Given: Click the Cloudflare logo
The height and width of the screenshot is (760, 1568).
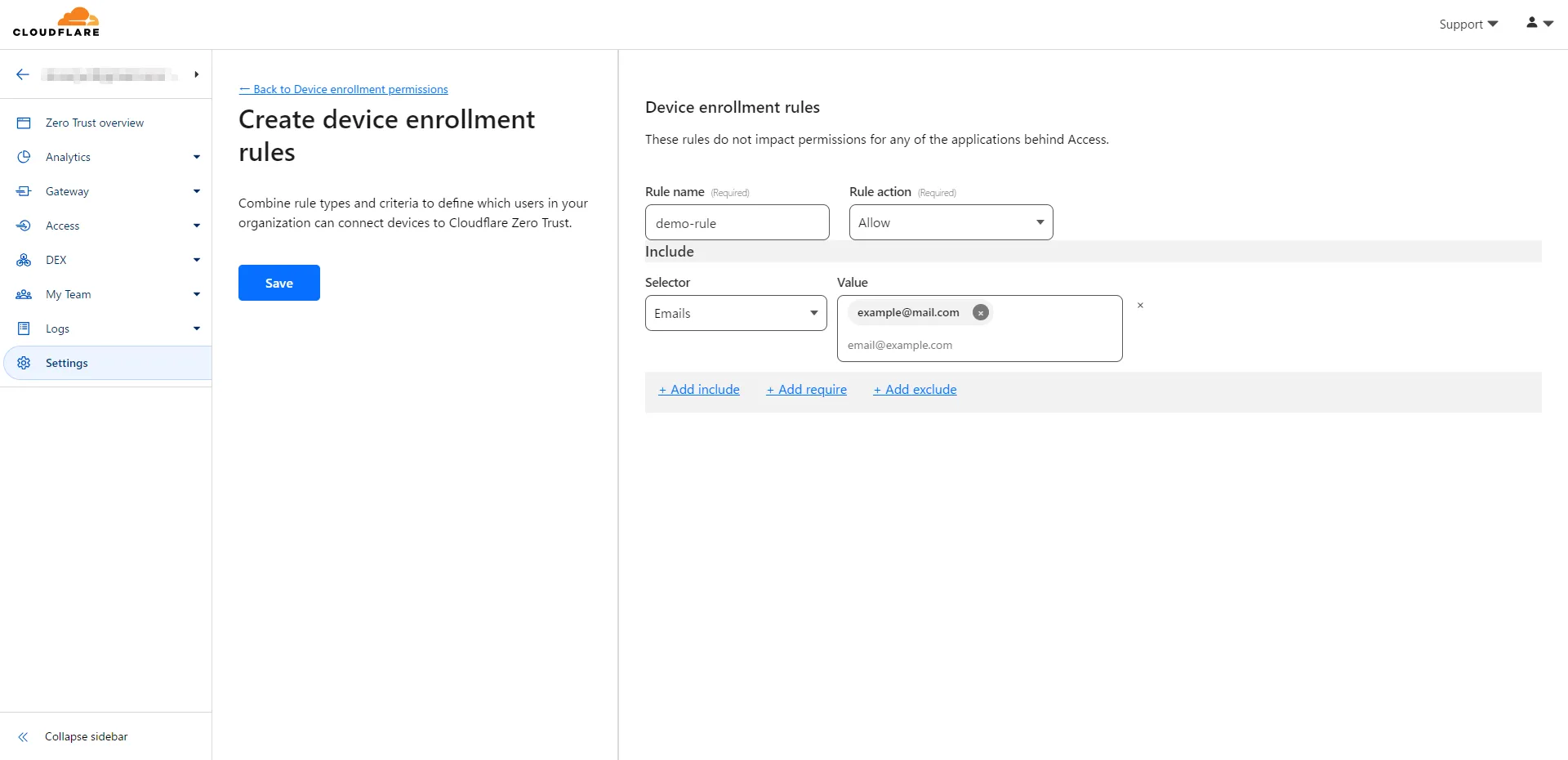Looking at the screenshot, I should click(x=56, y=22).
